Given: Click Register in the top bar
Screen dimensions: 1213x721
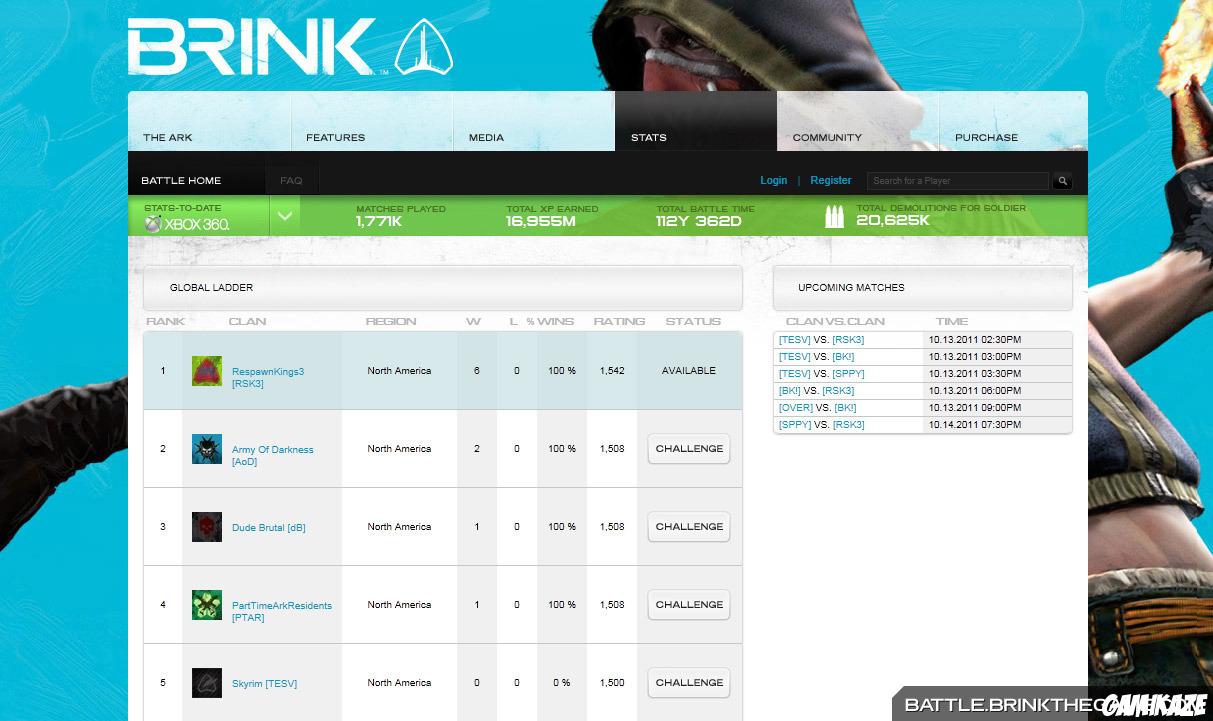Looking at the screenshot, I should pos(831,180).
